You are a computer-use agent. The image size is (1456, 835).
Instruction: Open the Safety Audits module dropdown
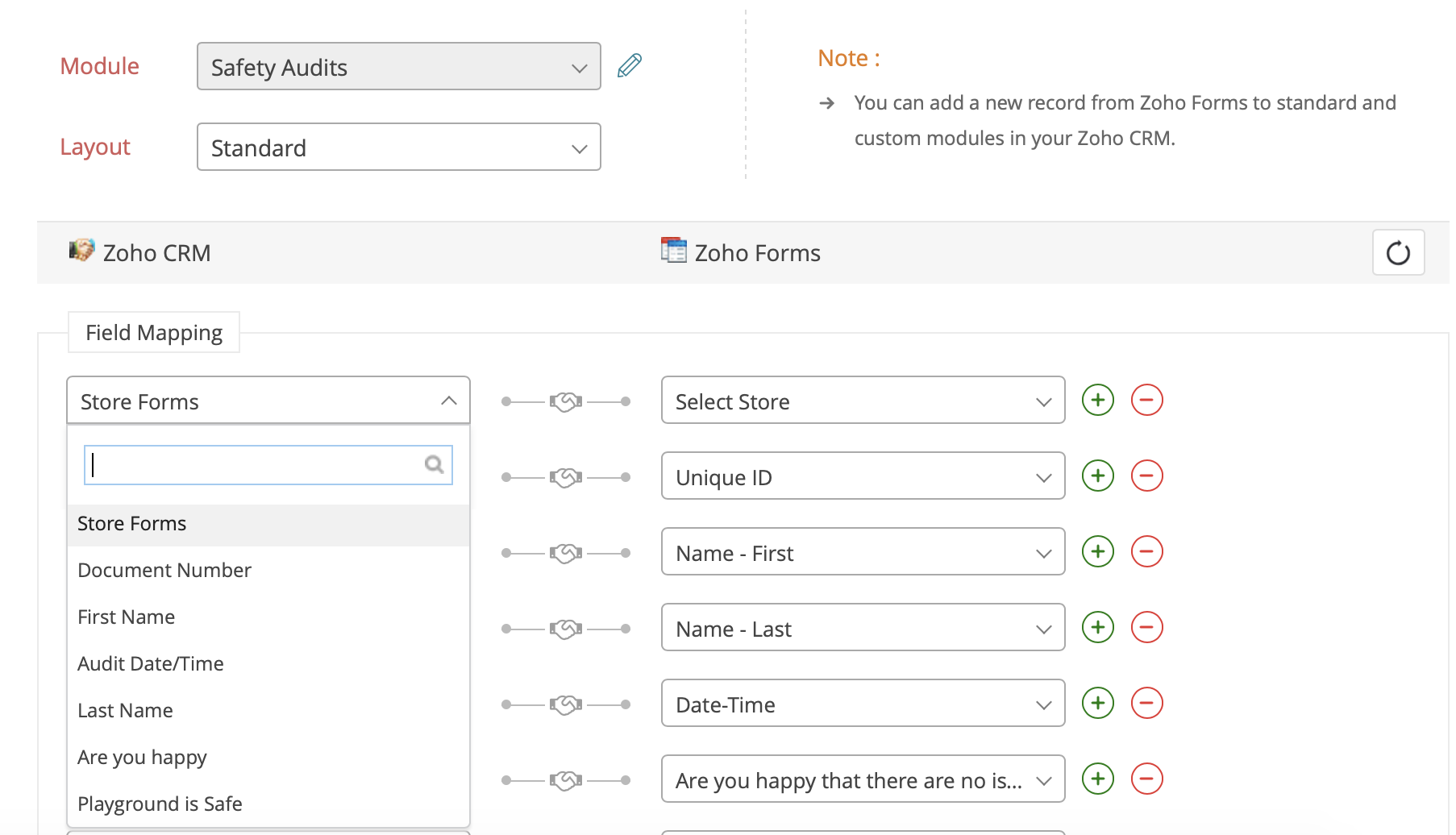pyautogui.click(x=398, y=67)
